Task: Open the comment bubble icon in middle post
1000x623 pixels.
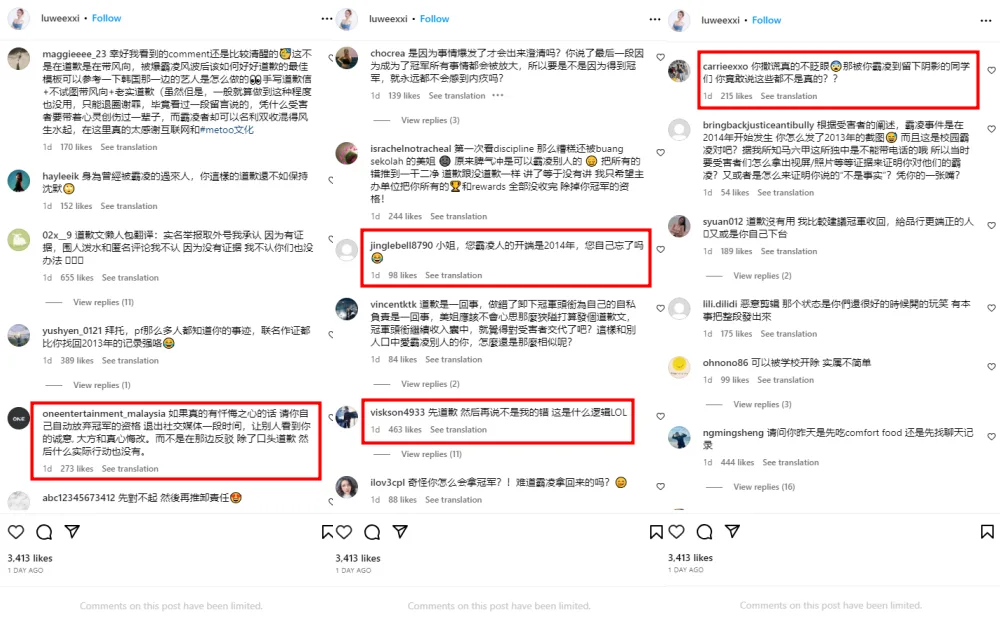Action: point(372,532)
